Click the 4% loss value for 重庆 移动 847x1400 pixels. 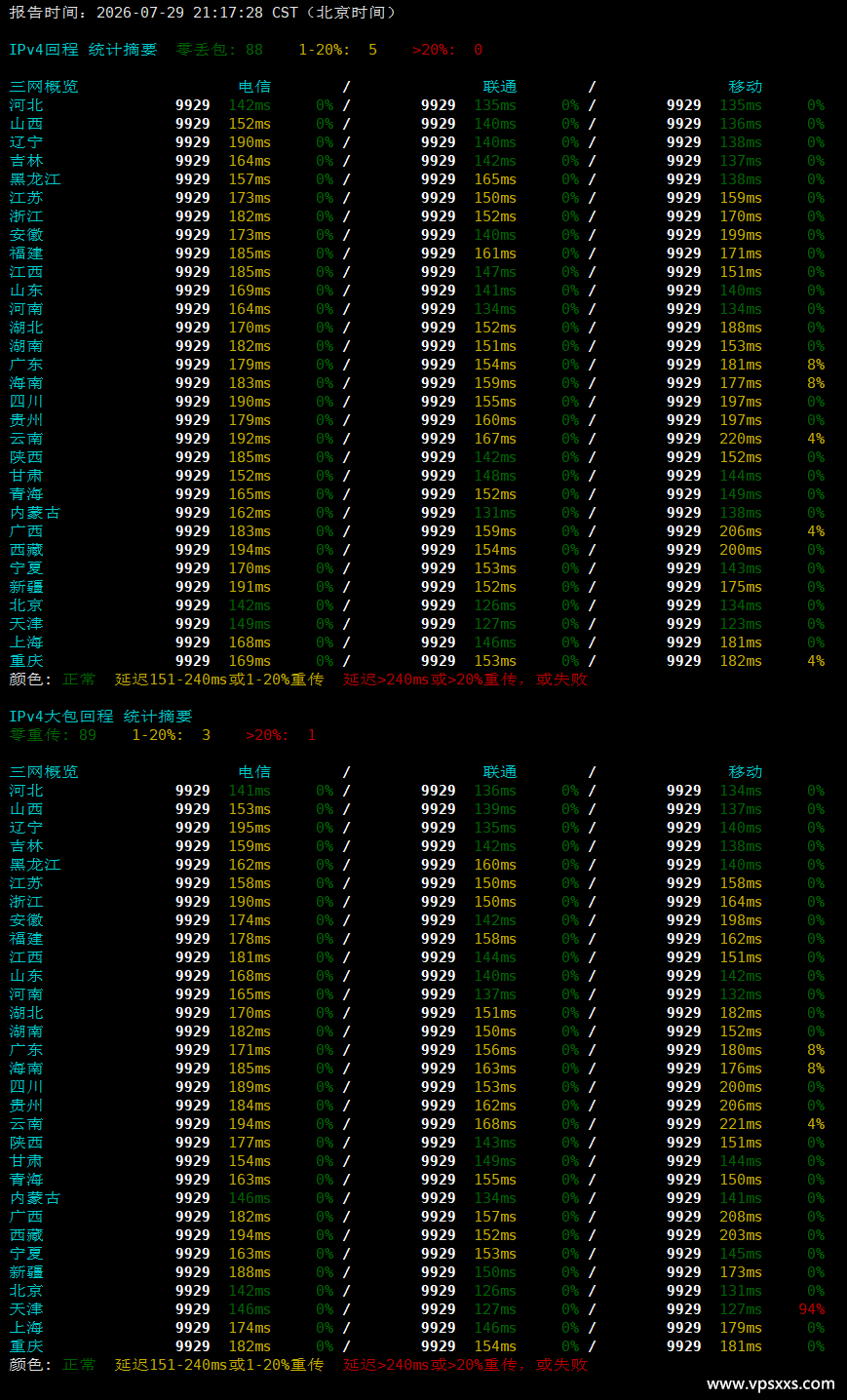point(816,661)
